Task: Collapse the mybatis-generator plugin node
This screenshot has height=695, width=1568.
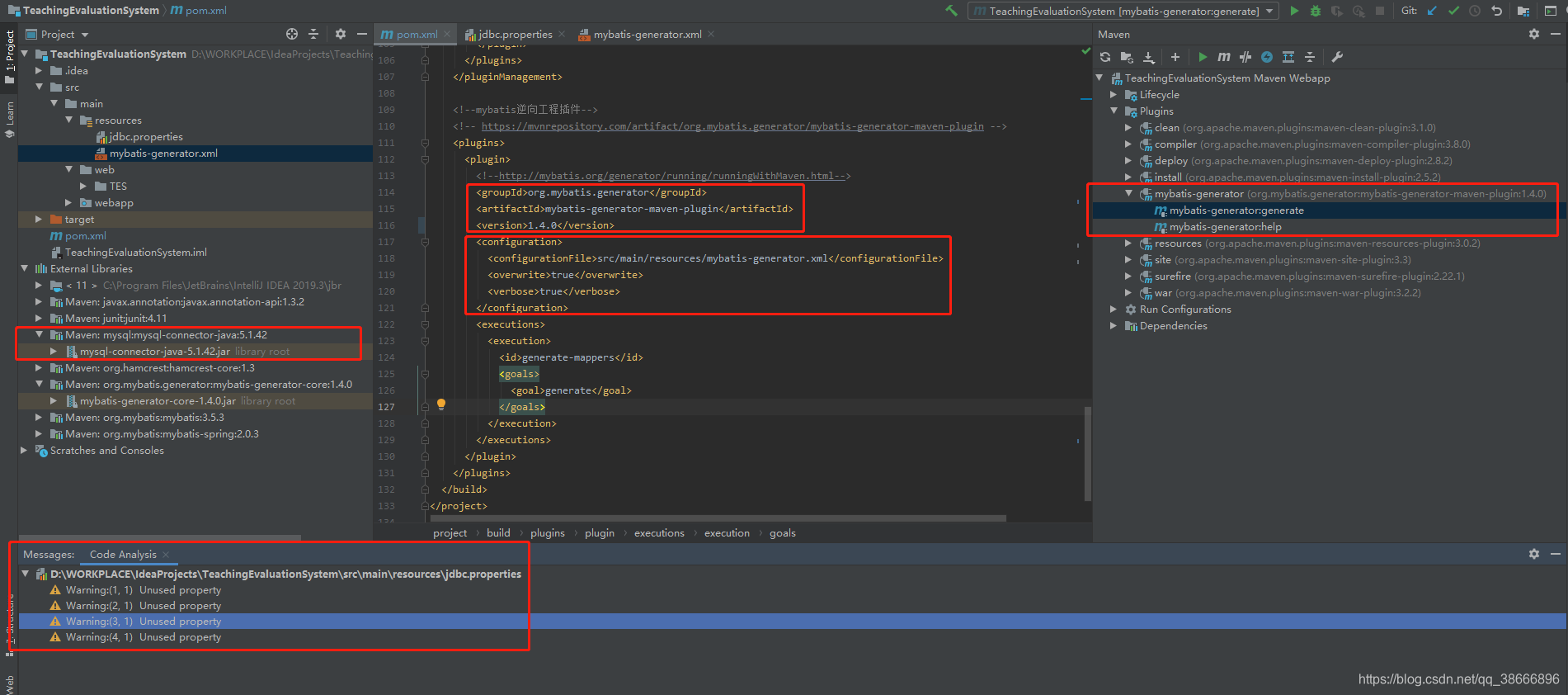Action: pyautogui.click(x=1128, y=194)
